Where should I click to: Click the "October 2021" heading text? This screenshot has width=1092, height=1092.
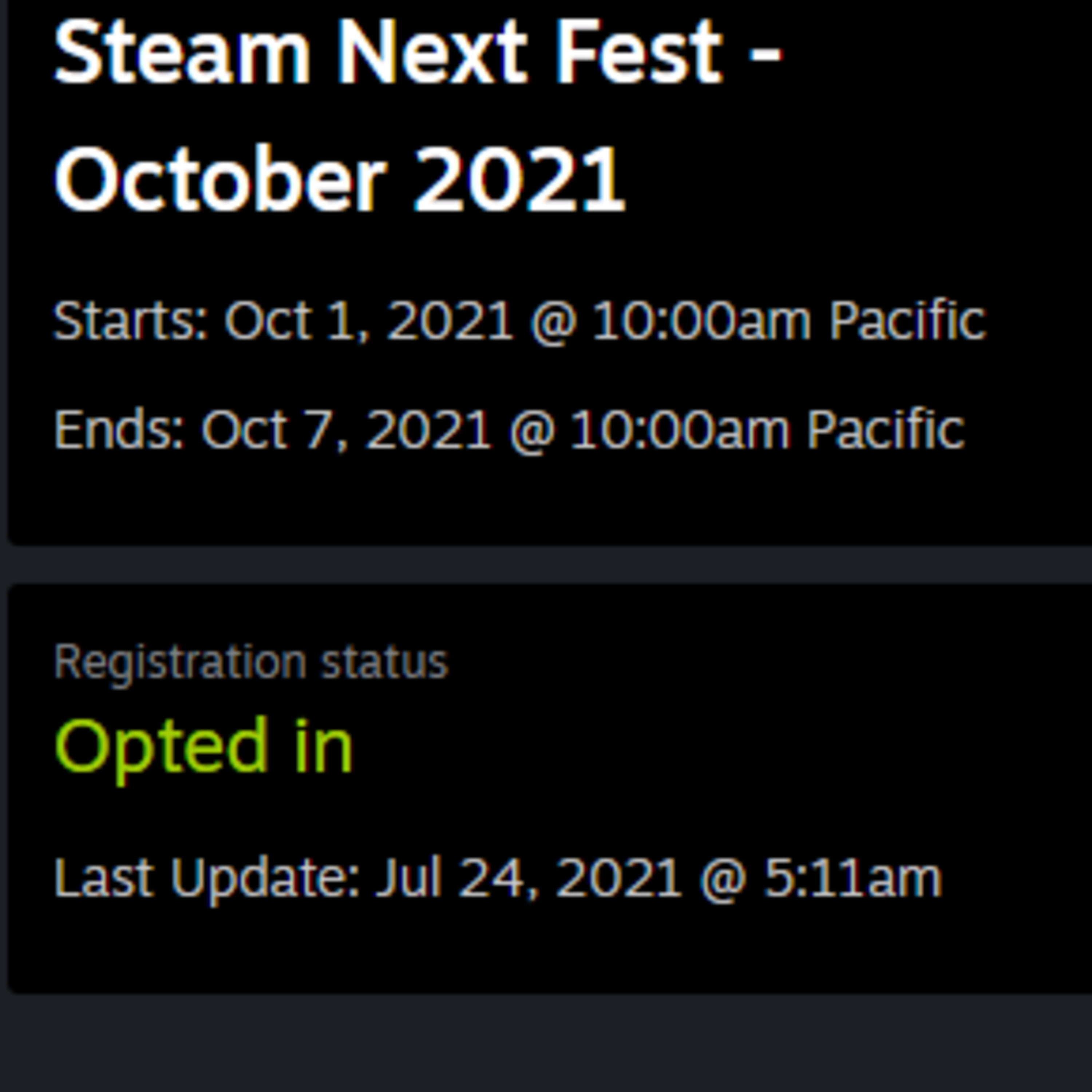tap(339, 179)
